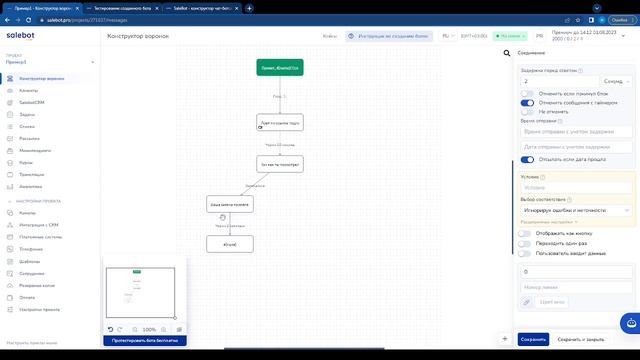
Task: Click Сохранить button
Action: 533,339
